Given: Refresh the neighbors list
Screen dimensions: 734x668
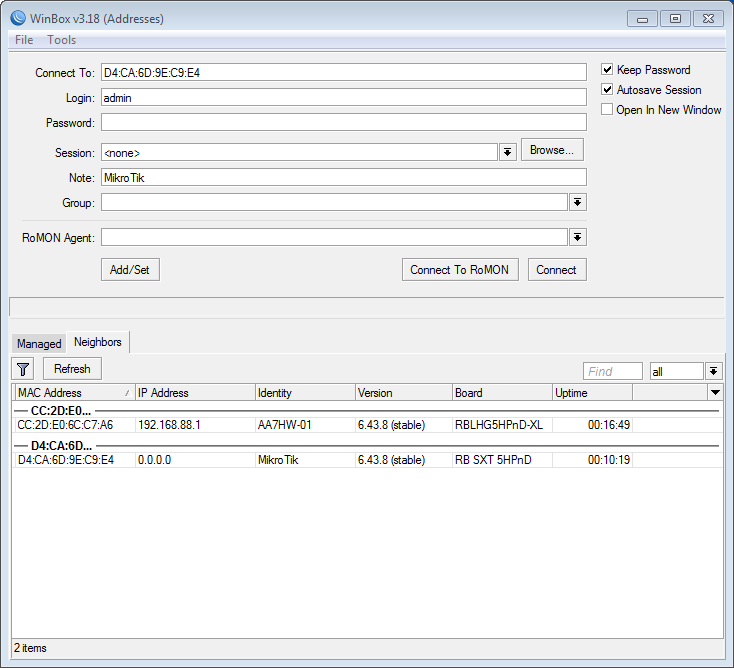Looking at the screenshot, I should [x=72, y=369].
